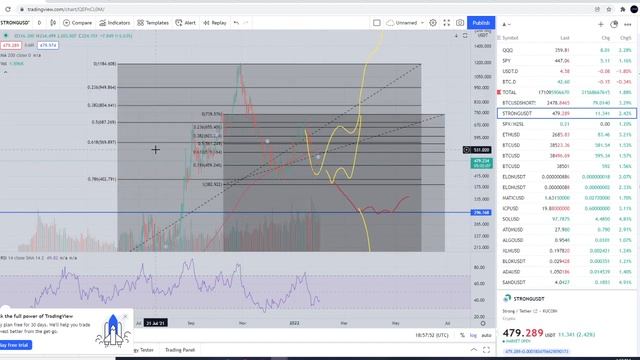
Task: Close the TradingView free trial promo
Action: pyautogui.click(x=125, y=316)
